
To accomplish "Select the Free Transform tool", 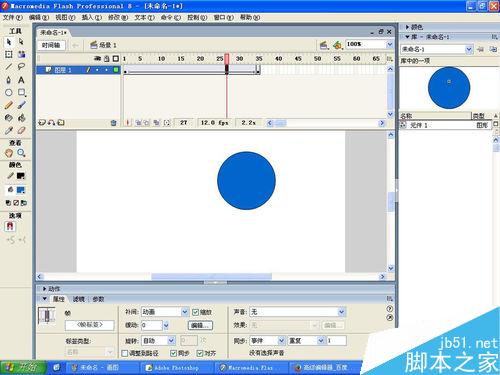I will coord(9,54).
